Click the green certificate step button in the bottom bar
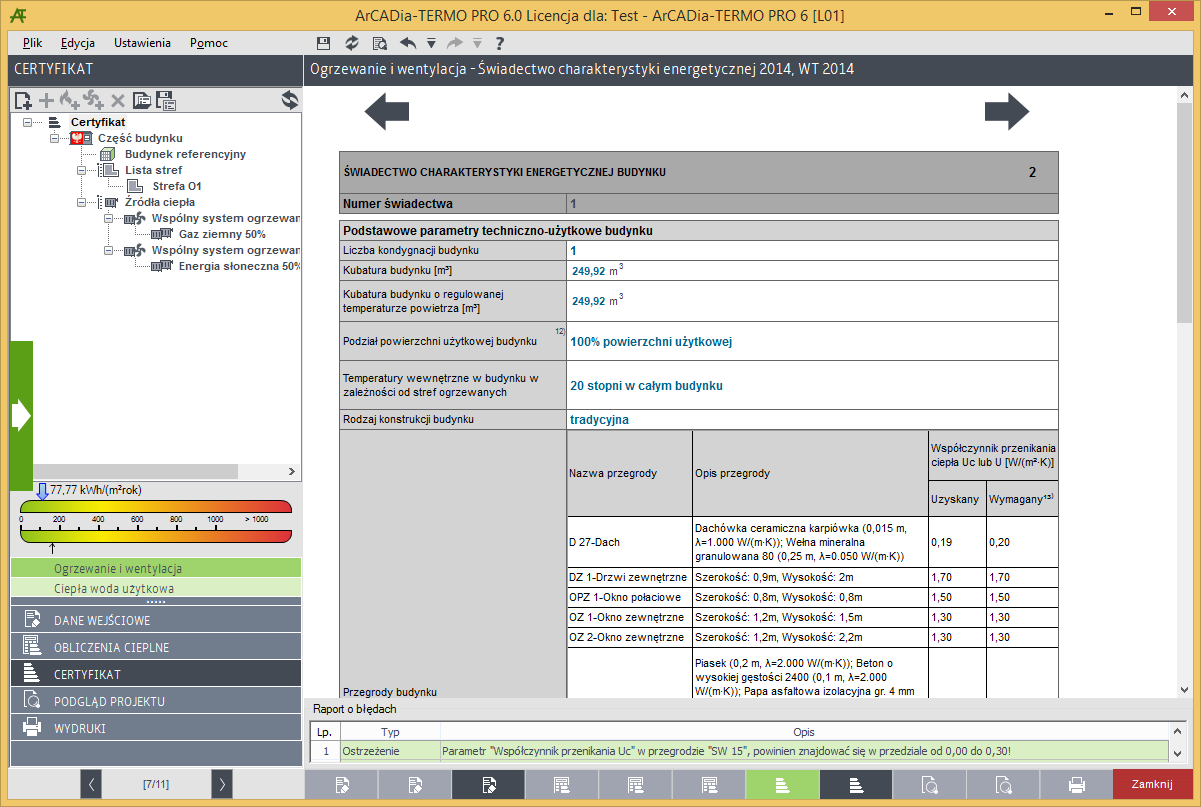This screenshot has width=1201, height=807. coord(784,785)
